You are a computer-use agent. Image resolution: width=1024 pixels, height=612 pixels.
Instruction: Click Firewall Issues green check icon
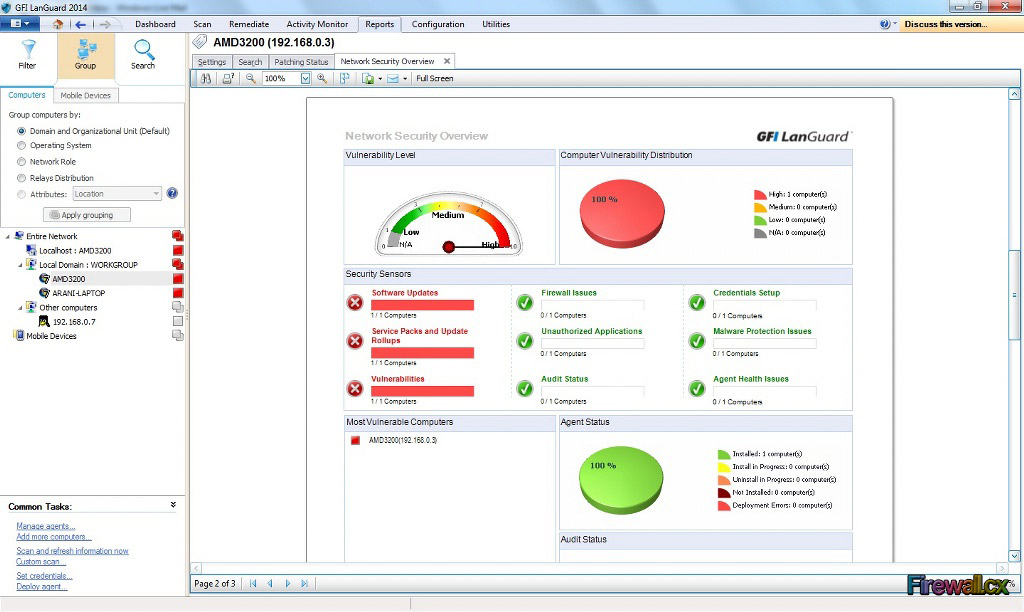(524, 302)
